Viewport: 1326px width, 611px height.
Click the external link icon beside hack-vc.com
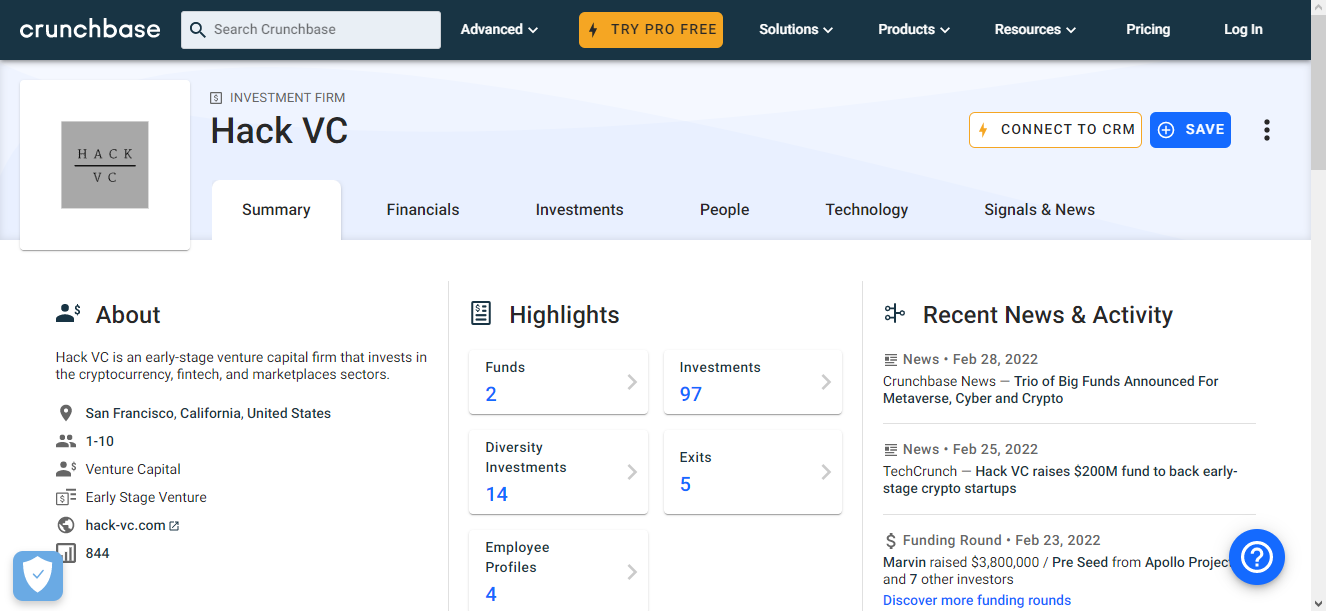174,526
